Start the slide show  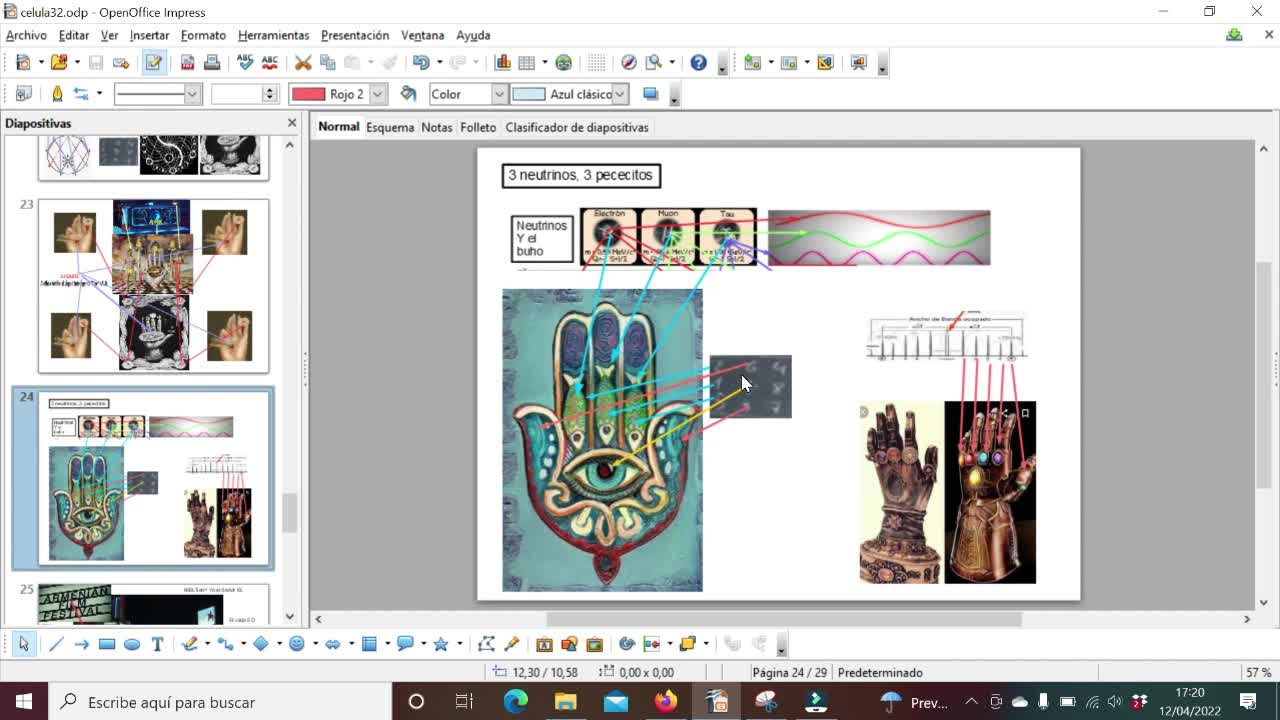point(858,63)
